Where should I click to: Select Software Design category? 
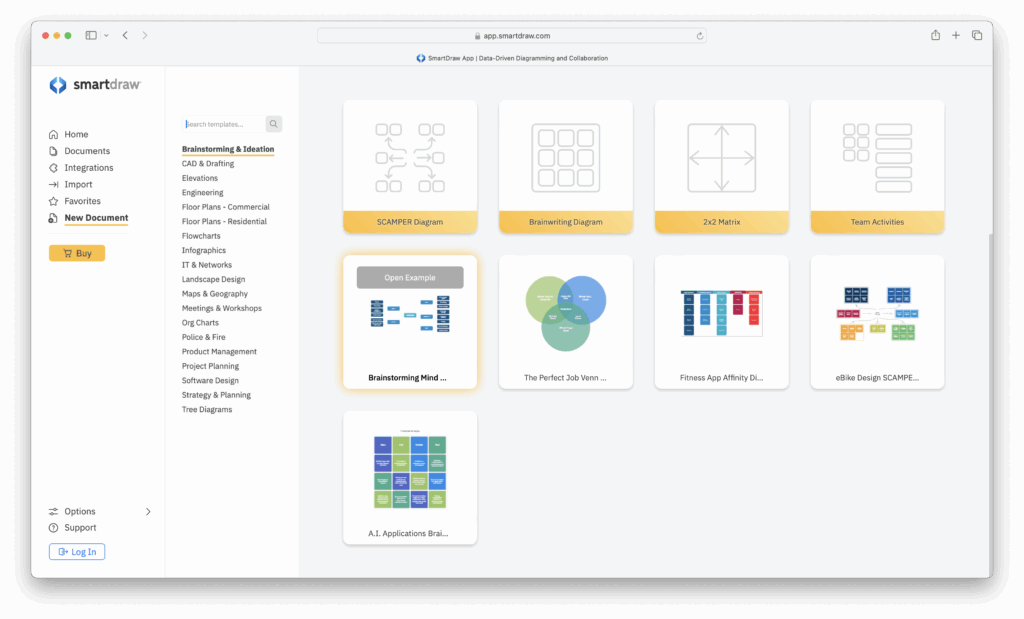210,381
